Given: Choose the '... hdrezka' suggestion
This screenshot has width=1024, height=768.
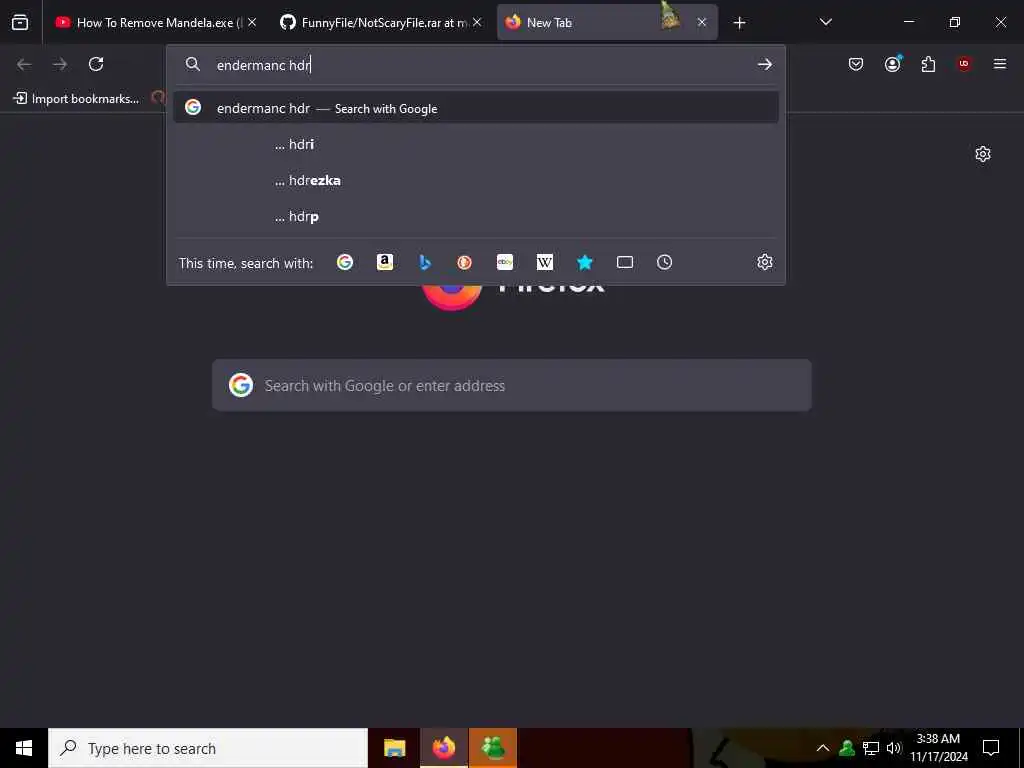Looking at the screenshot, I should pos(476,180).
